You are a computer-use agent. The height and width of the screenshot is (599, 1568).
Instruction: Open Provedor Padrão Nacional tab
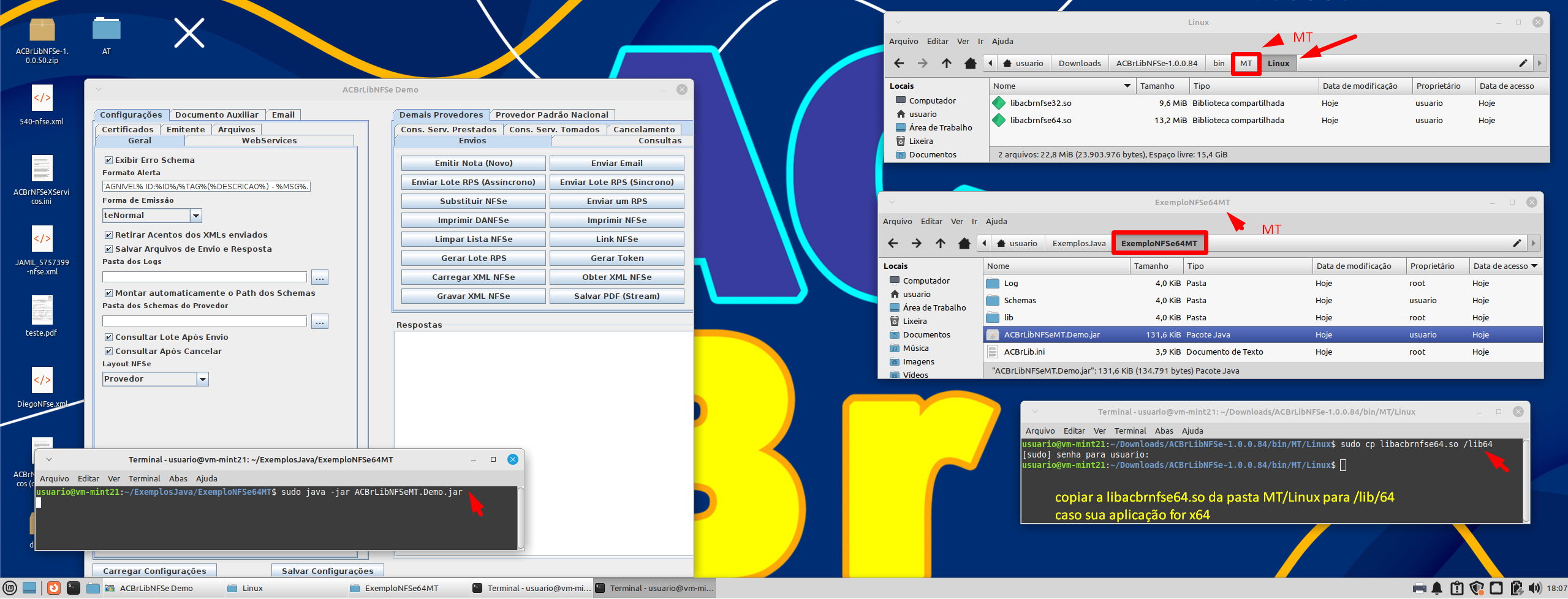(x=552, y=115)
